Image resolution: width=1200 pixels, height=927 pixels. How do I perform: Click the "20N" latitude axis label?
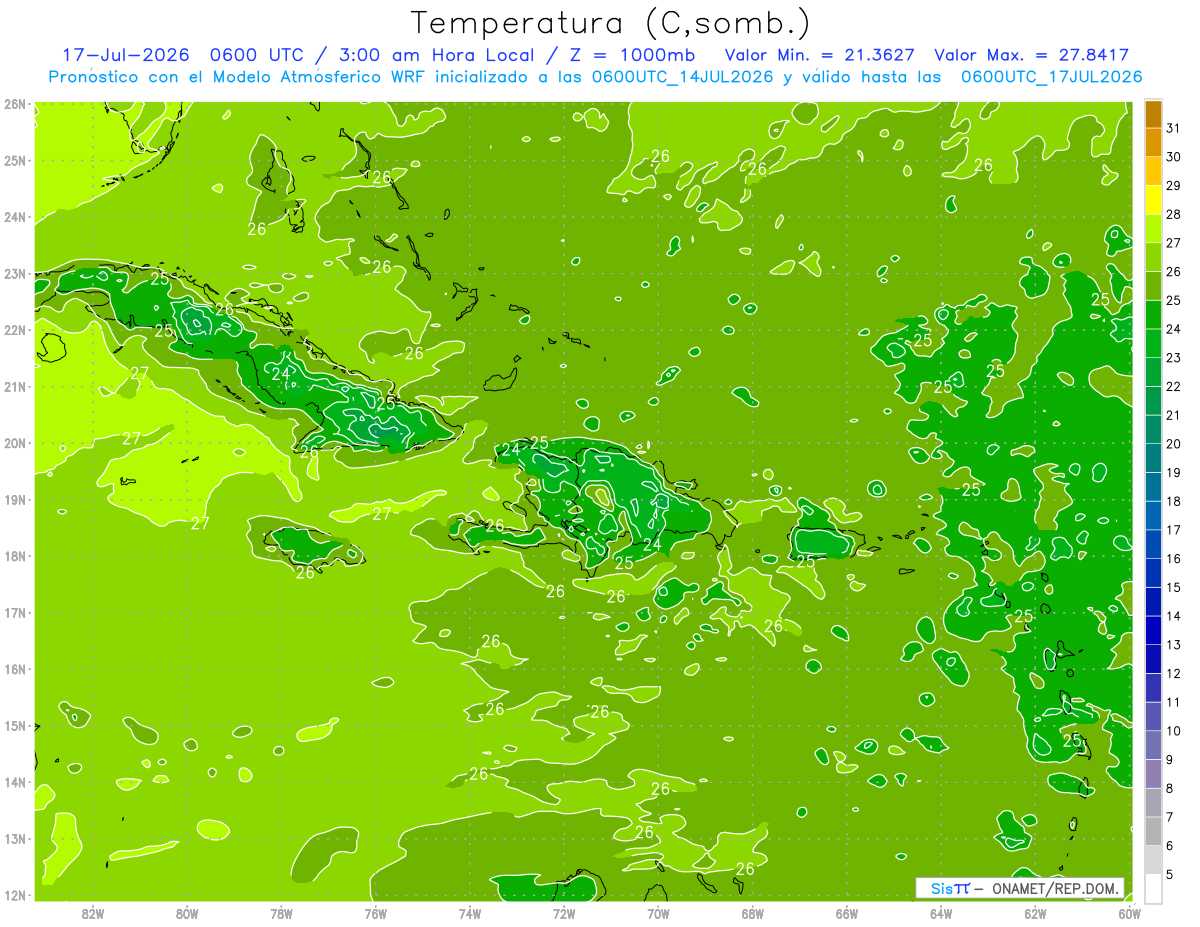pyautogui.click(x=15, y=443)
